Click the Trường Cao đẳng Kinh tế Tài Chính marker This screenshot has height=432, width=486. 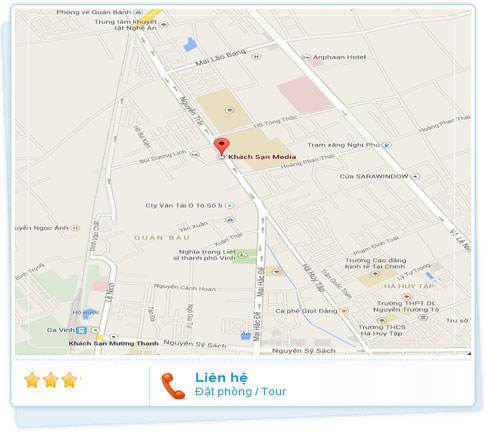pyautogui.click(x=375, y=274)
